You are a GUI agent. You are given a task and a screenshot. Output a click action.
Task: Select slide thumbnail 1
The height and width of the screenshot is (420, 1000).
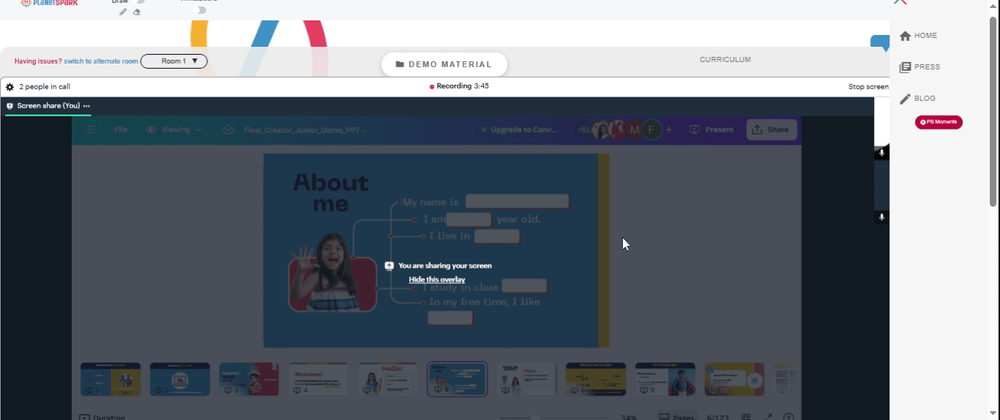(110, 379)
